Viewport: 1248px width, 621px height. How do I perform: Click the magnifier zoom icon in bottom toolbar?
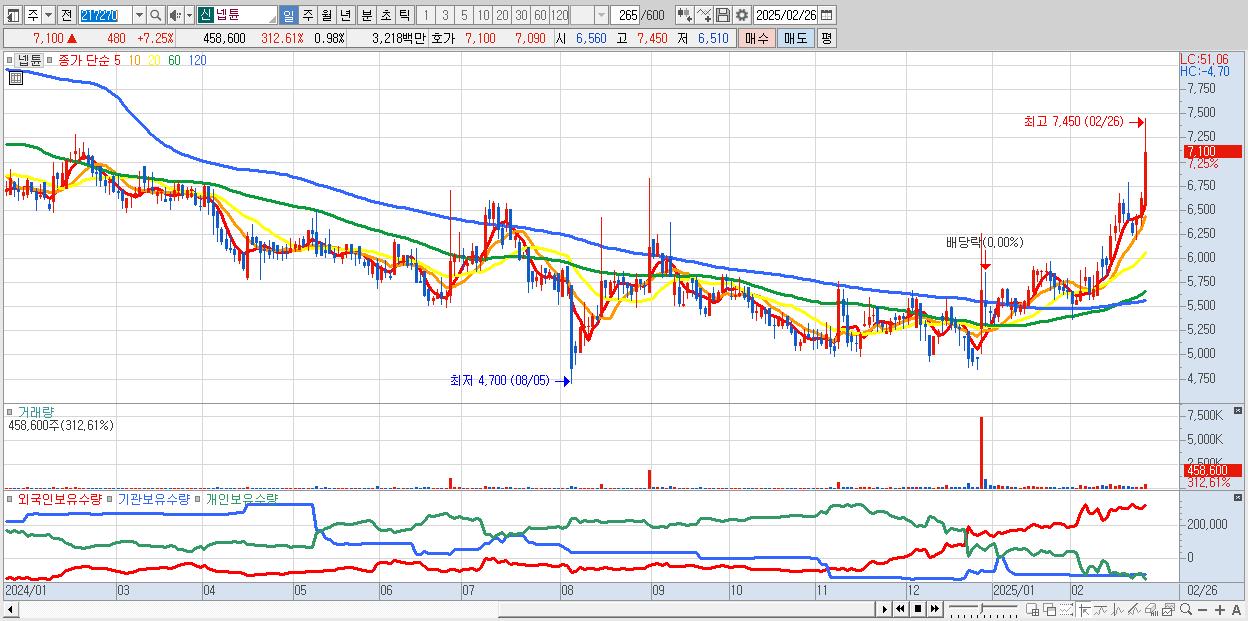(x=1185, y=609)
